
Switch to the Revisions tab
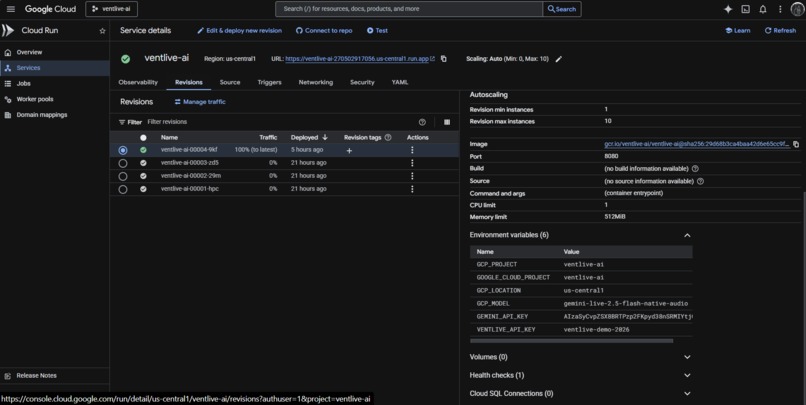189,82
